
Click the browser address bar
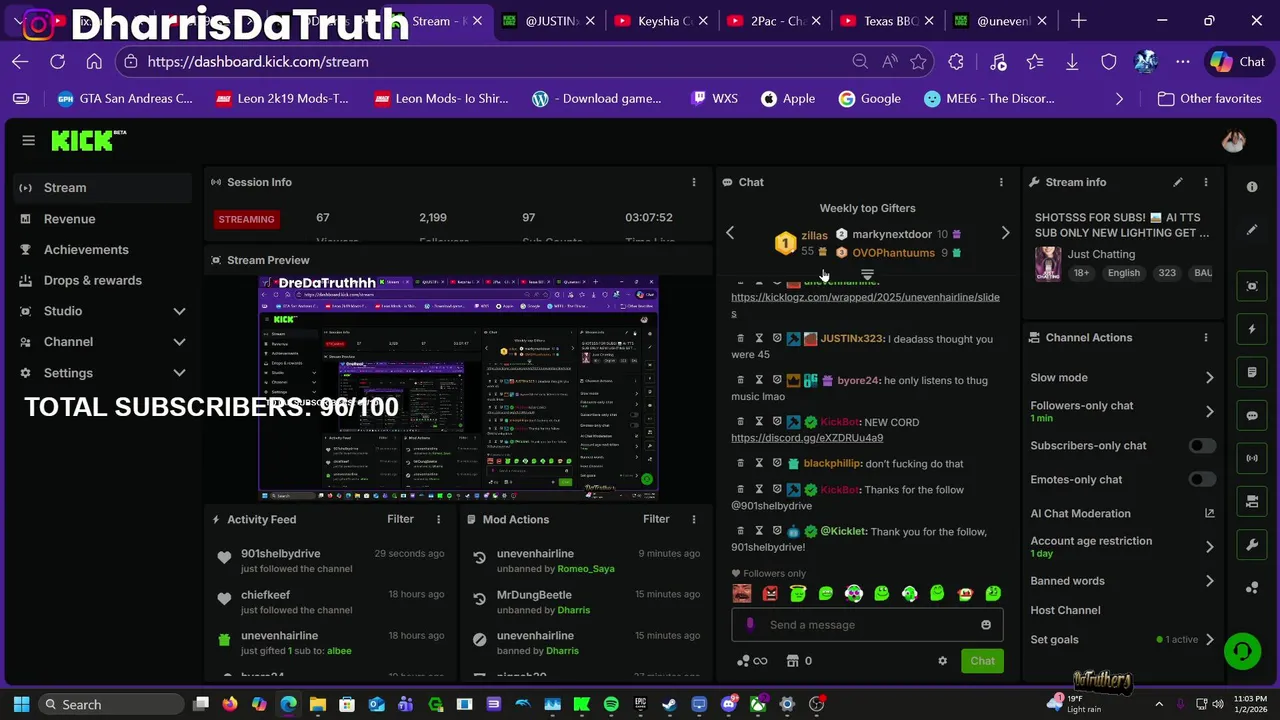point(490,62)
